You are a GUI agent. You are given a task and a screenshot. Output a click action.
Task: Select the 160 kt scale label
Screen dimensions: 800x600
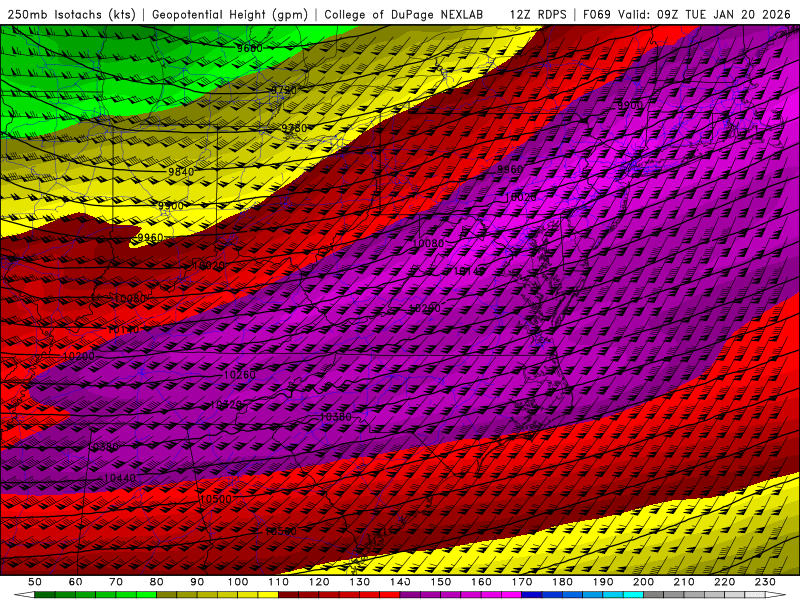click(481, 582)
